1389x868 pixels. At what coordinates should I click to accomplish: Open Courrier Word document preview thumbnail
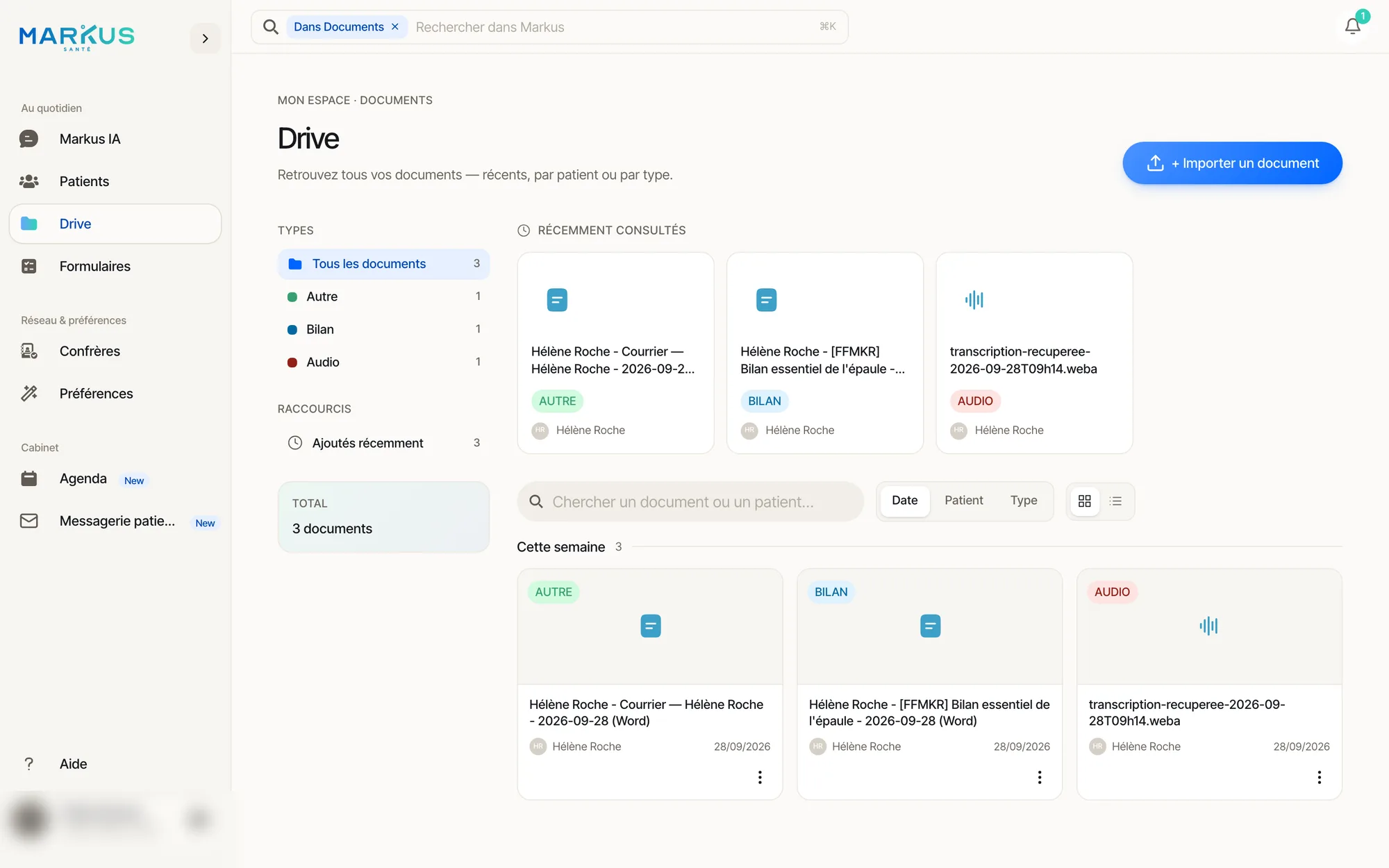click(x=650, y=626)
